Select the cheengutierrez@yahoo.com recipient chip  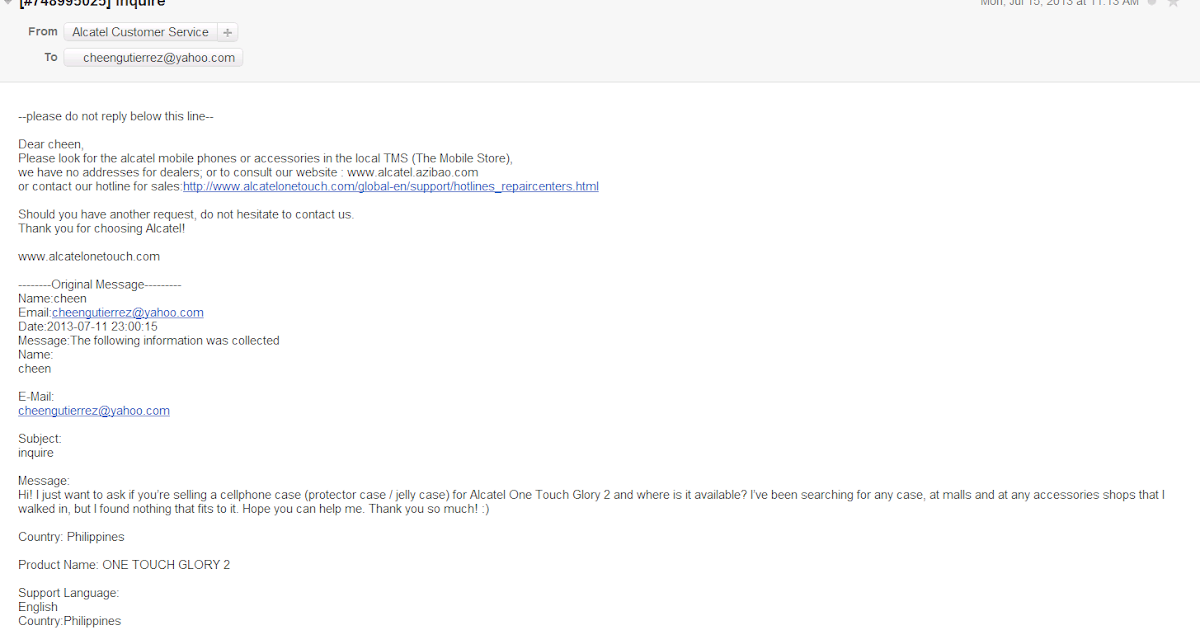pyautogui.click(x=153, y=58)
